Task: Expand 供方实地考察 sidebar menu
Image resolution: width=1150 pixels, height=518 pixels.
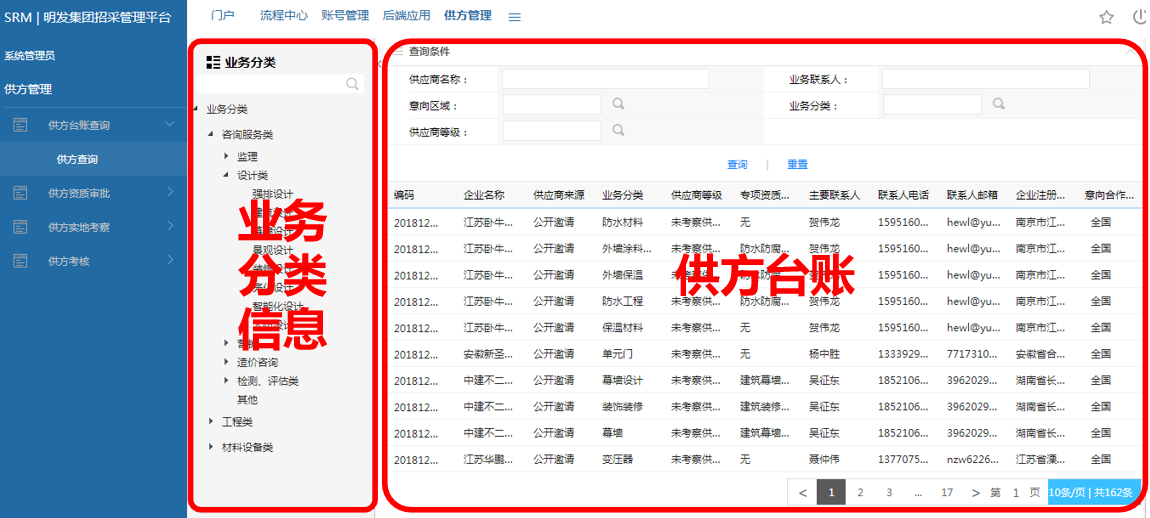Action: tap(170, 227)
